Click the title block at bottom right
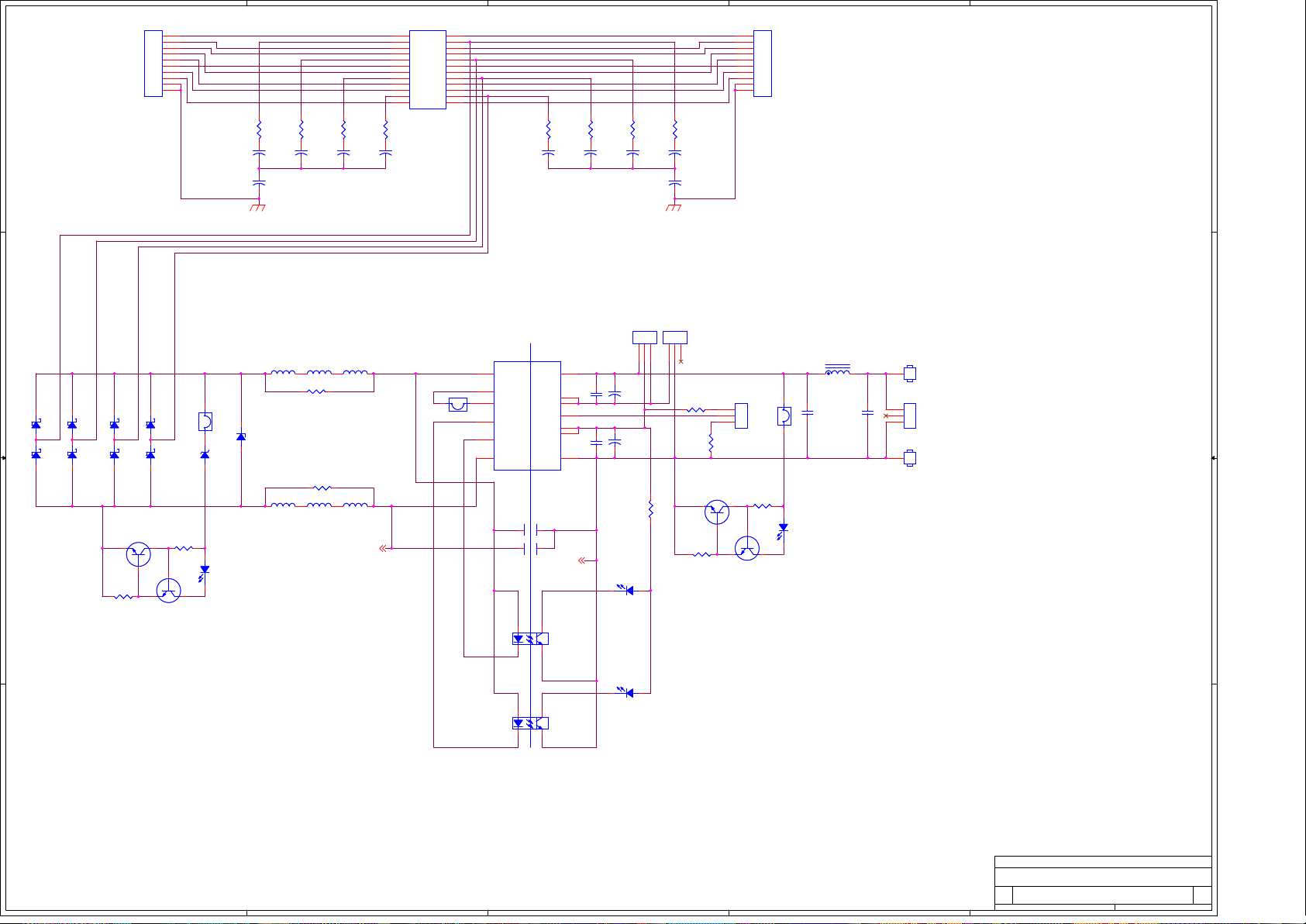This screenshot has width=1306, height=924. [1103, 883]
